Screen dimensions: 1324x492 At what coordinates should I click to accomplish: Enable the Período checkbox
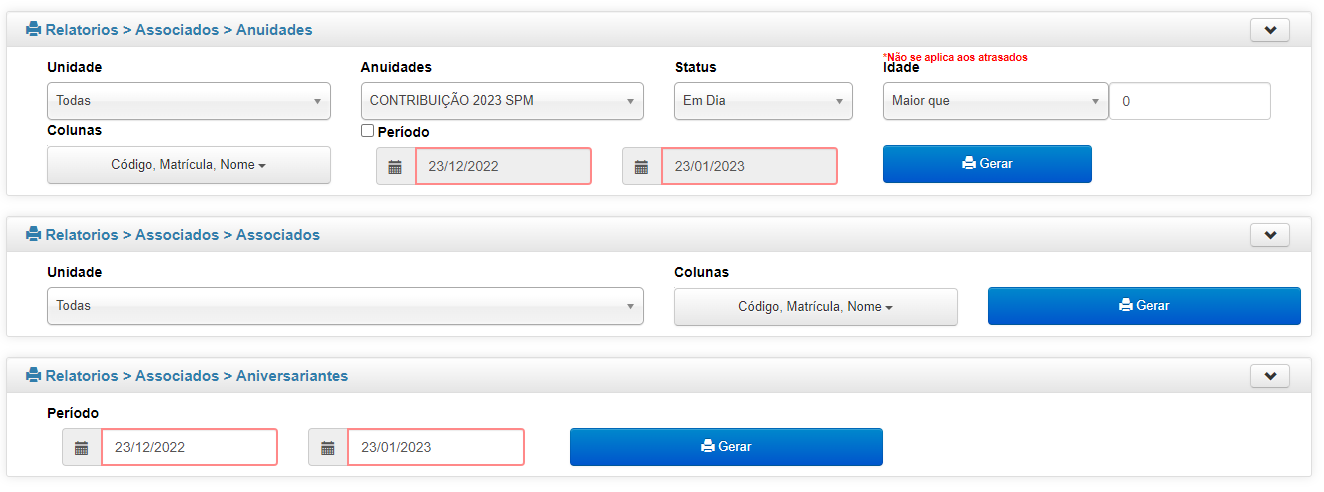367,131
